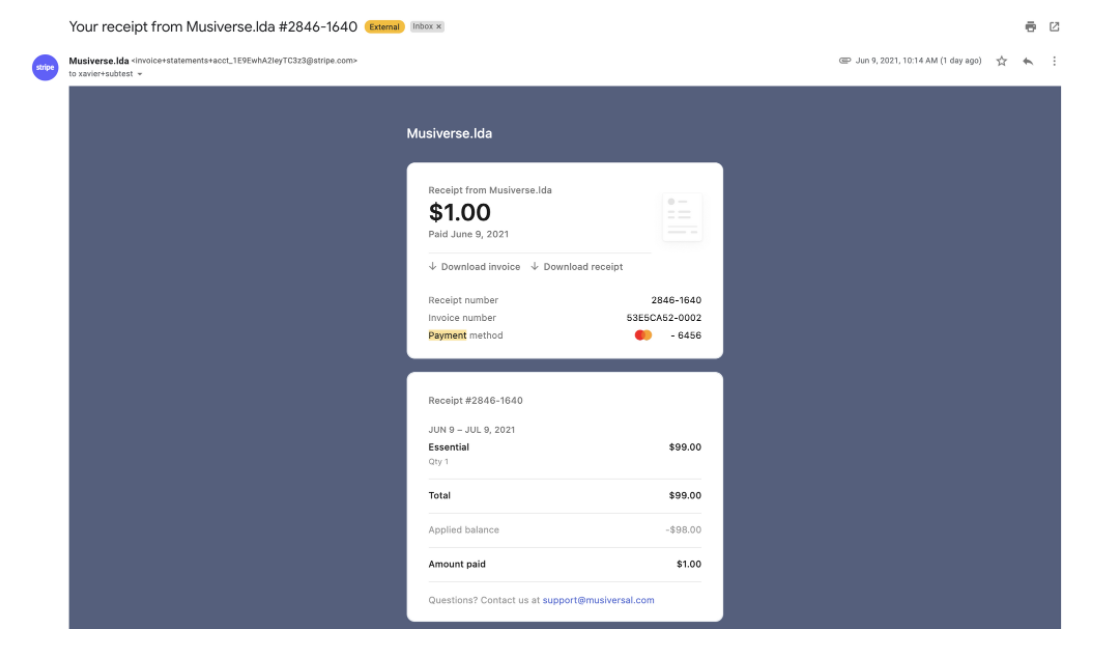Remove the Inbox label with its x
The width and height of the screenshot is (1103, 658).
[438, 27]
